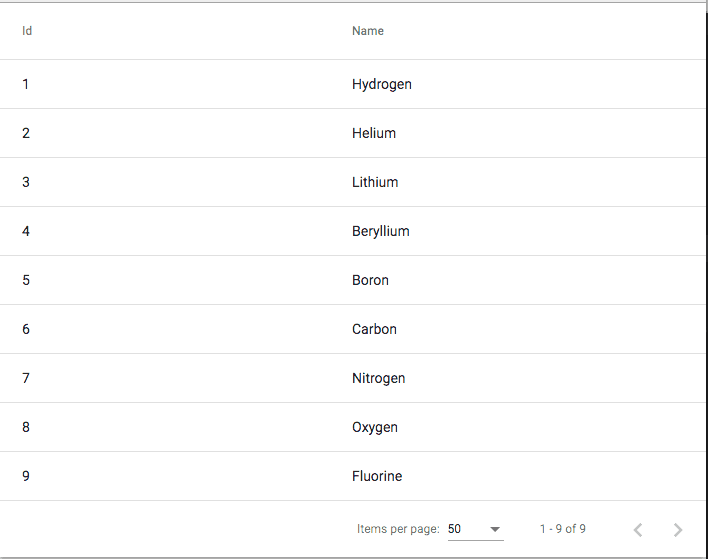Go to the previous page arrow
This screenshot has width=708, height=559.
pos(638,530)
